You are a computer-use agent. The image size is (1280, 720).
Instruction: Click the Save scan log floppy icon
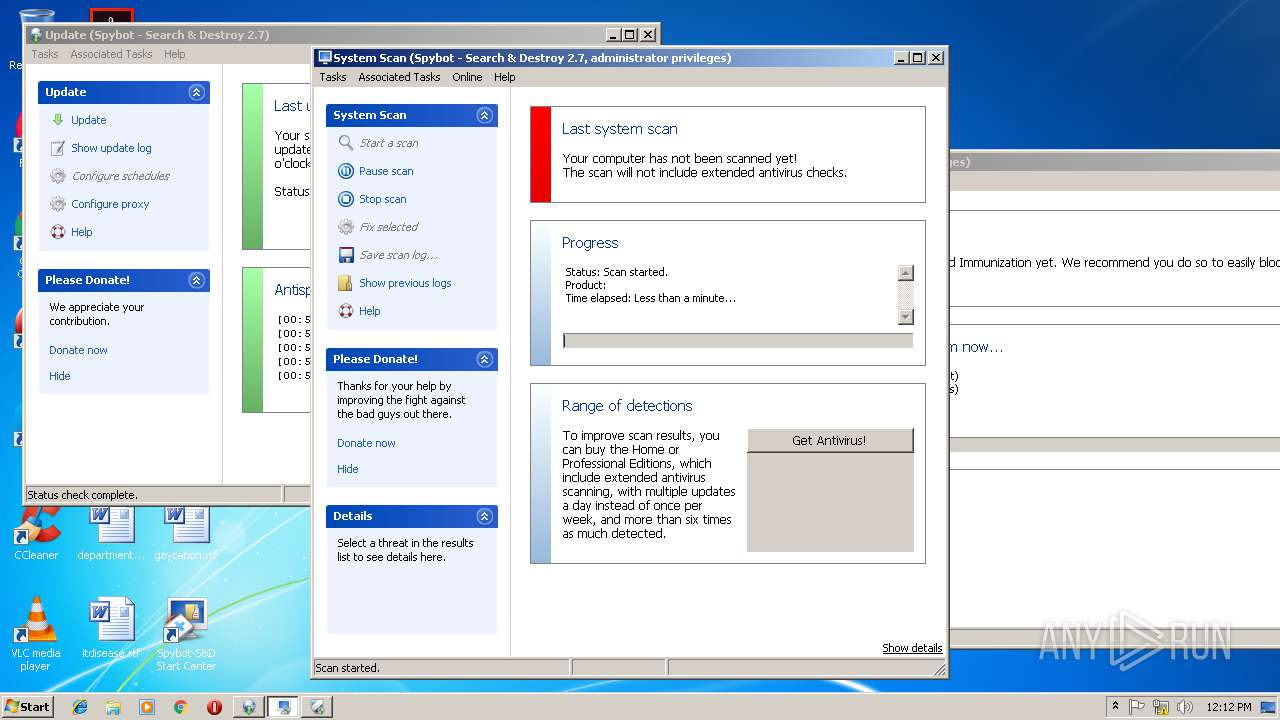click(x=346, y=255)
